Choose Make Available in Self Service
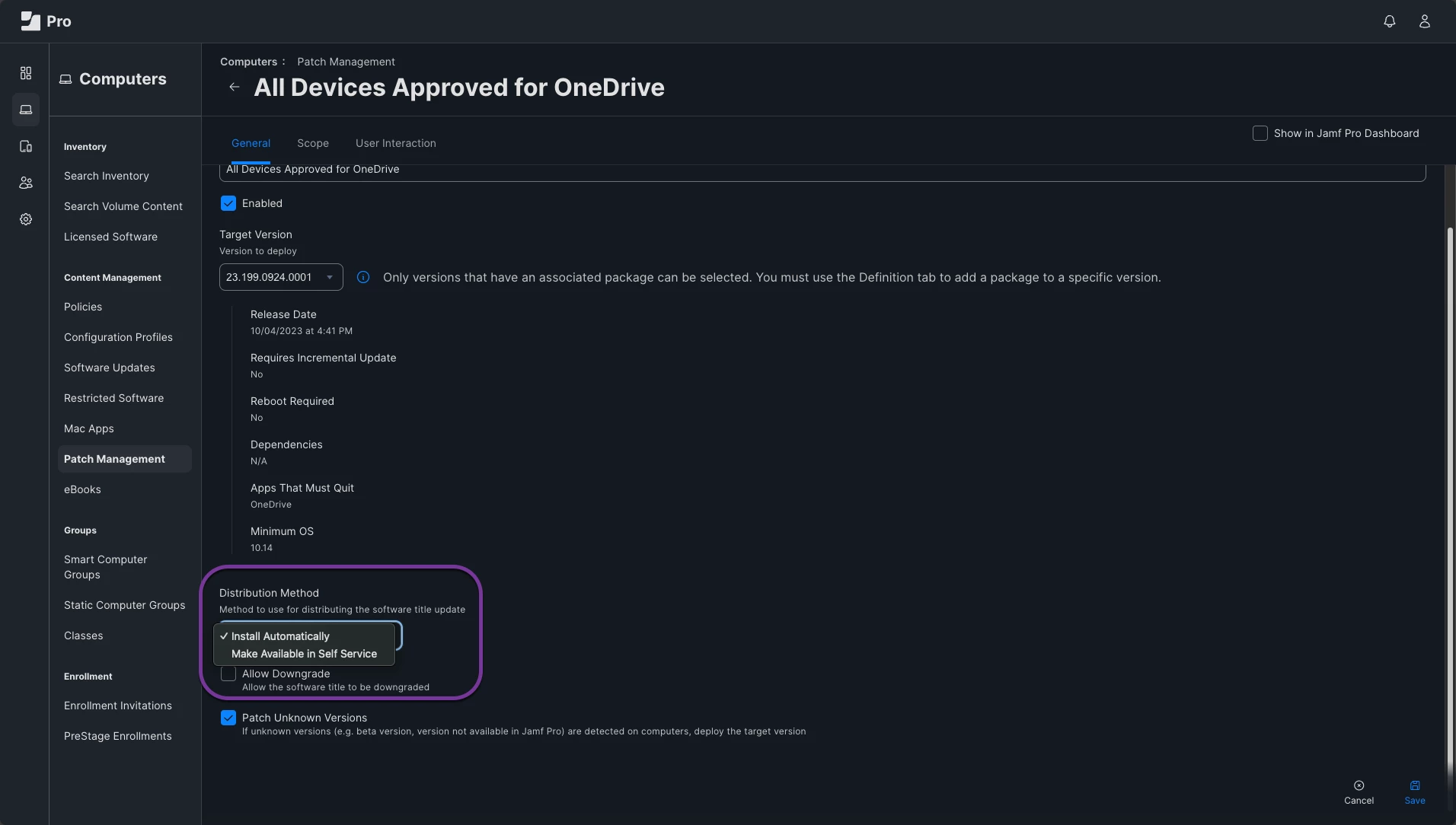Image resolution: width=1456 pixels, height=825 pixels. tap(305, 654)
